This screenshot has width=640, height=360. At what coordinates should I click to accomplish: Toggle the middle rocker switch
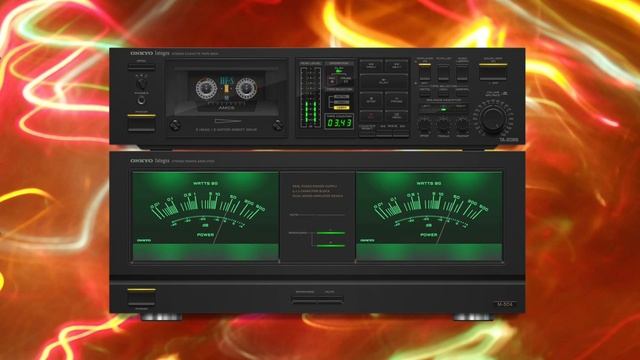pyautogui.click(x=443, y=73)
